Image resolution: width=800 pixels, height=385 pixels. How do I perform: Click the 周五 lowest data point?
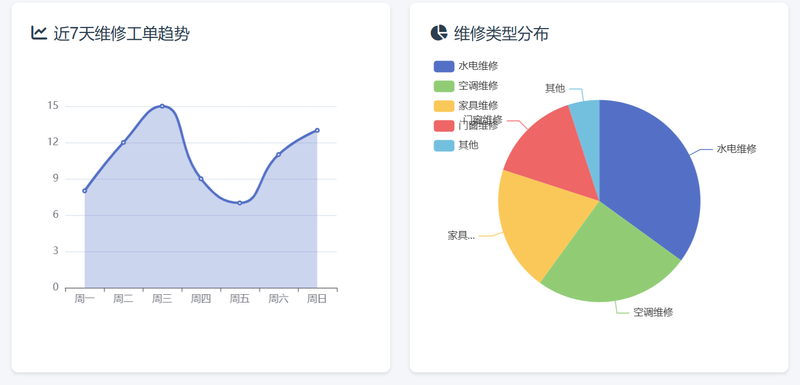coord(240,203)
